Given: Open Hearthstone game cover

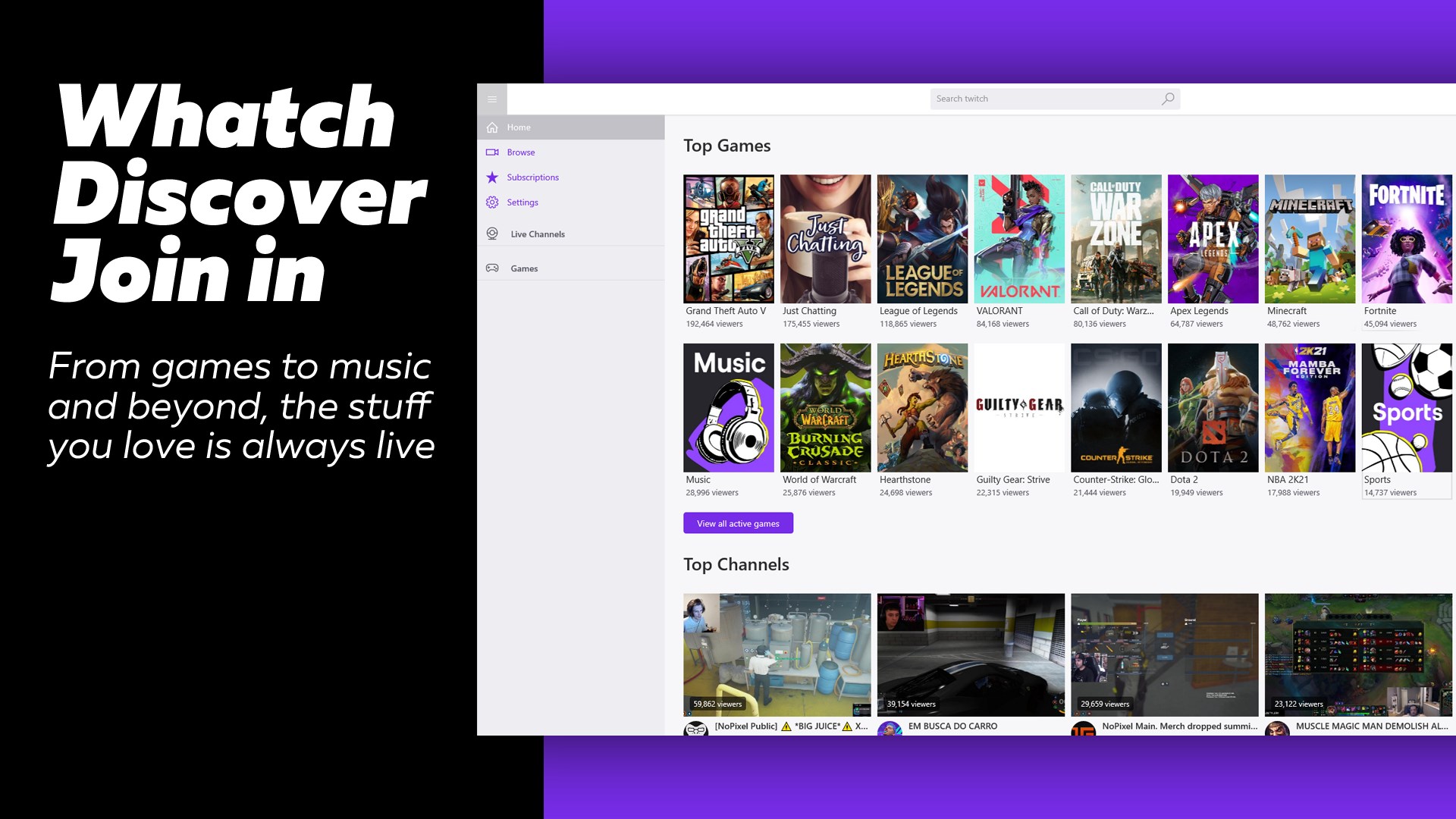Looking at the screenshot, I should point(922,408).
